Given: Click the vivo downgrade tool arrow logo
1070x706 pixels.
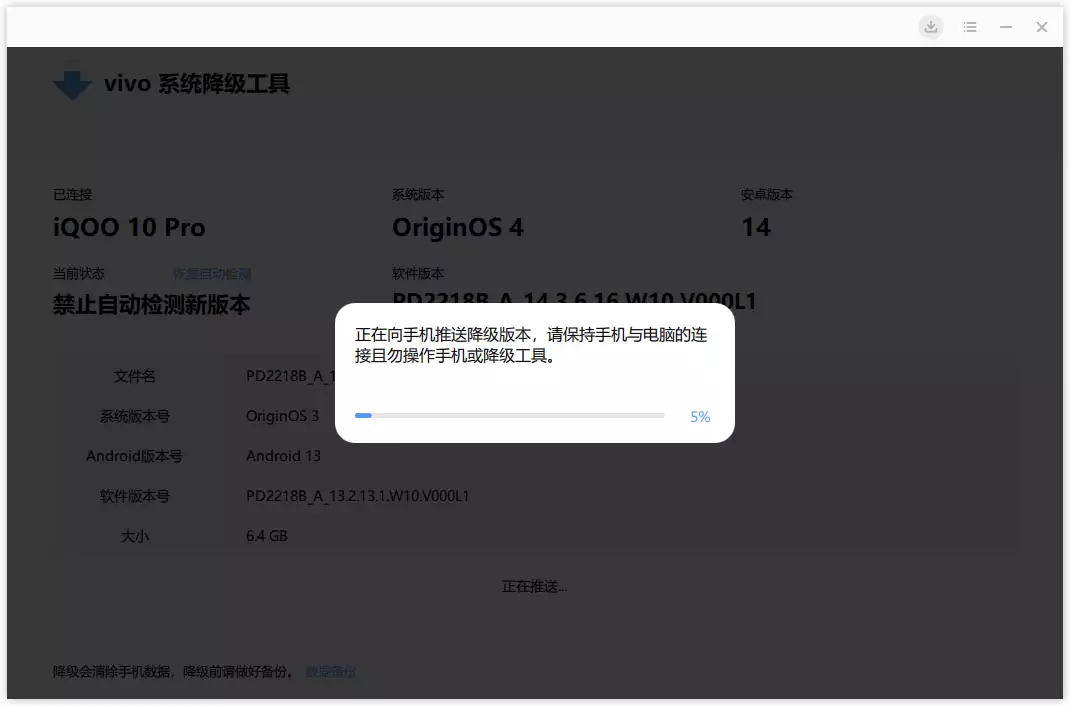Looking at the screenshot, I should click(x=72, y=85).
